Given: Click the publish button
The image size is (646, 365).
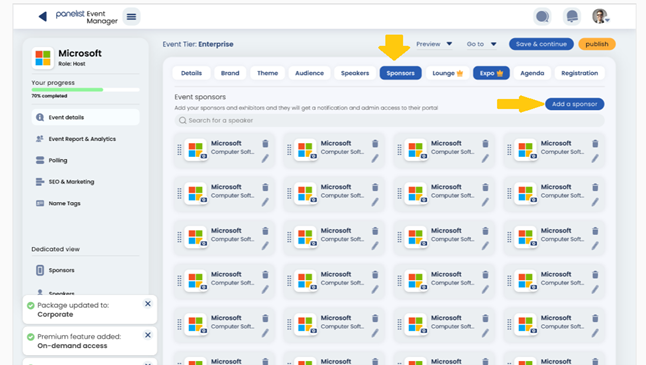Looking at the screenshot, I should tap(597, 44).
